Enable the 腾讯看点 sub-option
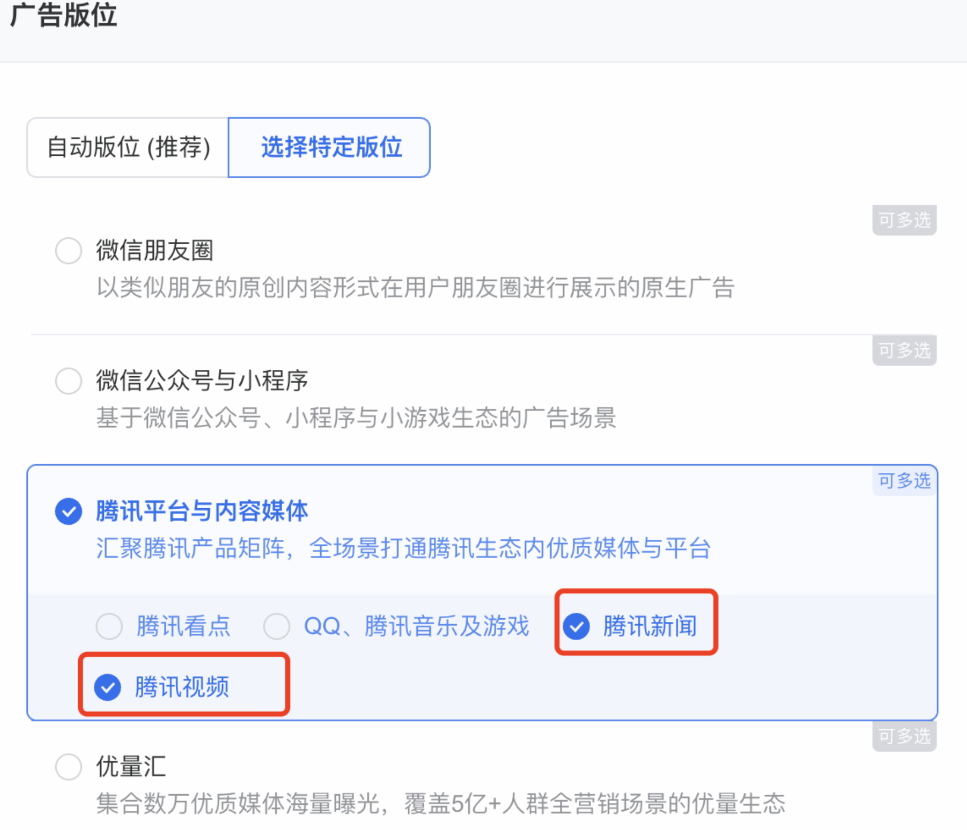This screenshot has width=967, height=830. 109,626
